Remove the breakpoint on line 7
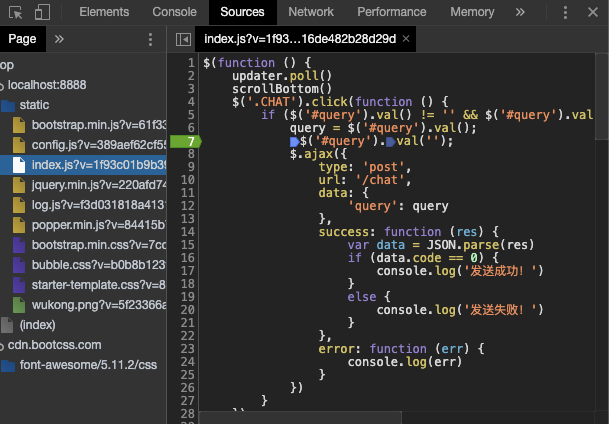609x424 pixels. tap(186, 141)
